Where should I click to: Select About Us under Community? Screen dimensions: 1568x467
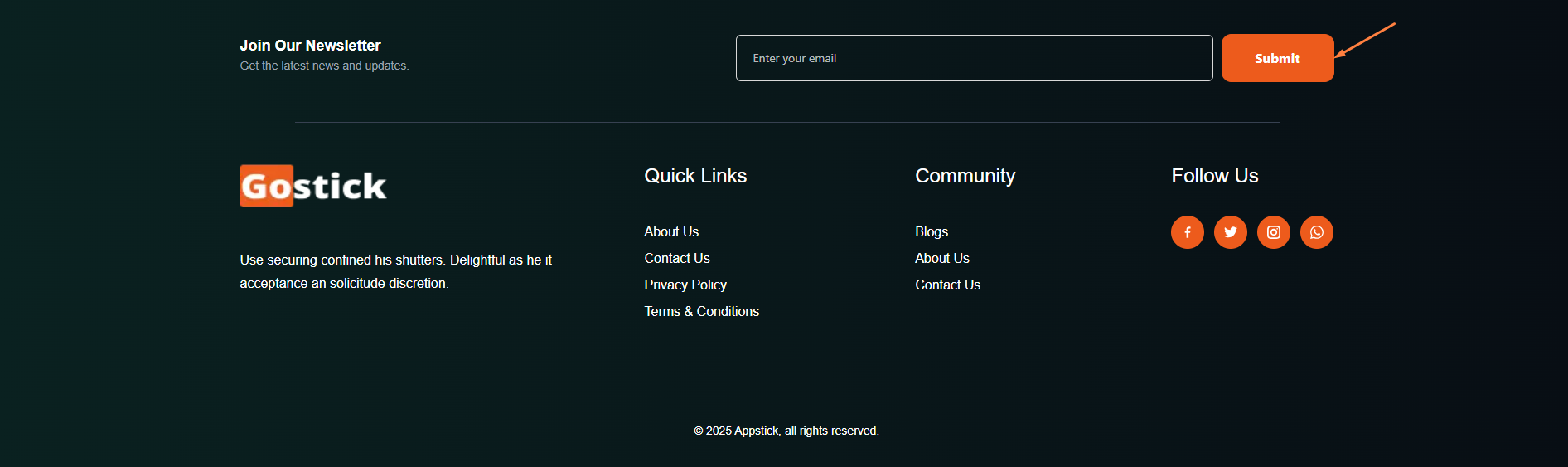click(x=942, y=258)
